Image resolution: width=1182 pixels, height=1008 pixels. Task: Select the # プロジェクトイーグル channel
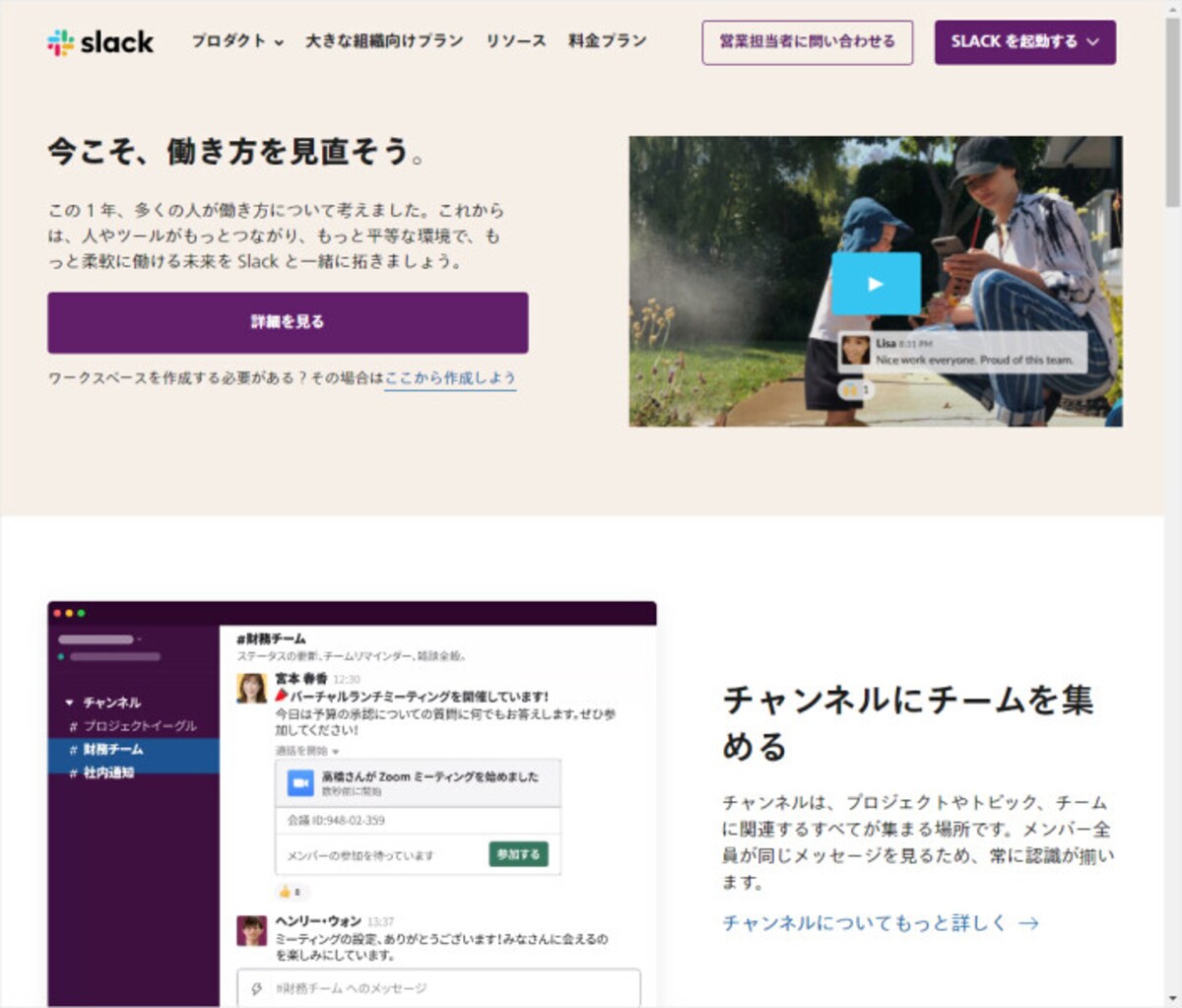pyautogui.click(x=133, y=726)
